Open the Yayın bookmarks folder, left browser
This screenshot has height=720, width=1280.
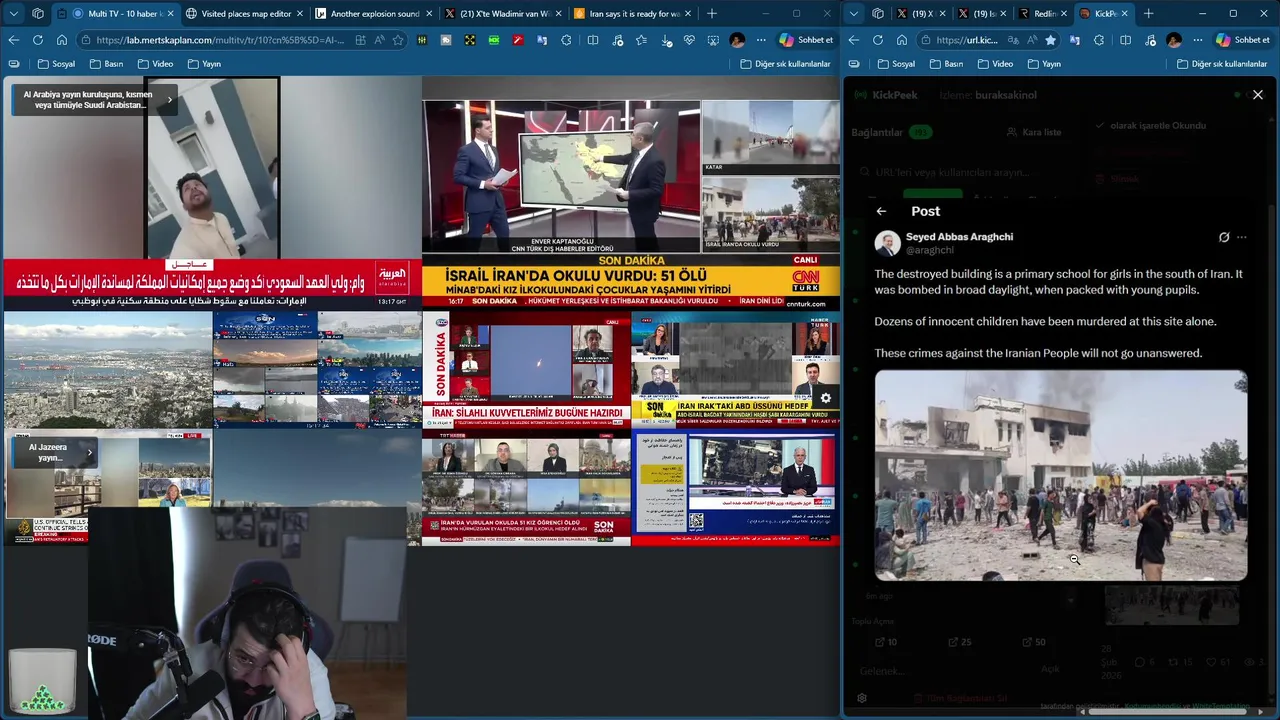[204, 64]
